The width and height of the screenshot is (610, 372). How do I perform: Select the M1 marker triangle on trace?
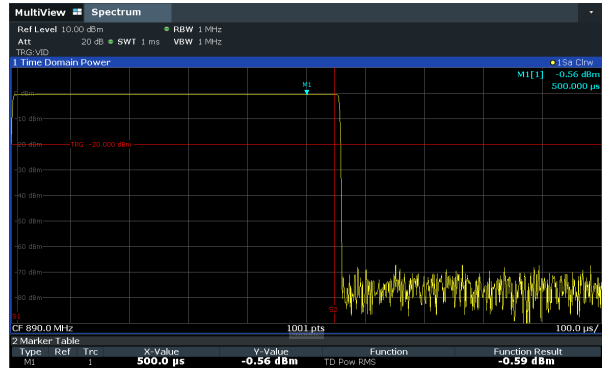pyautogui.click(x=307, y=92)
